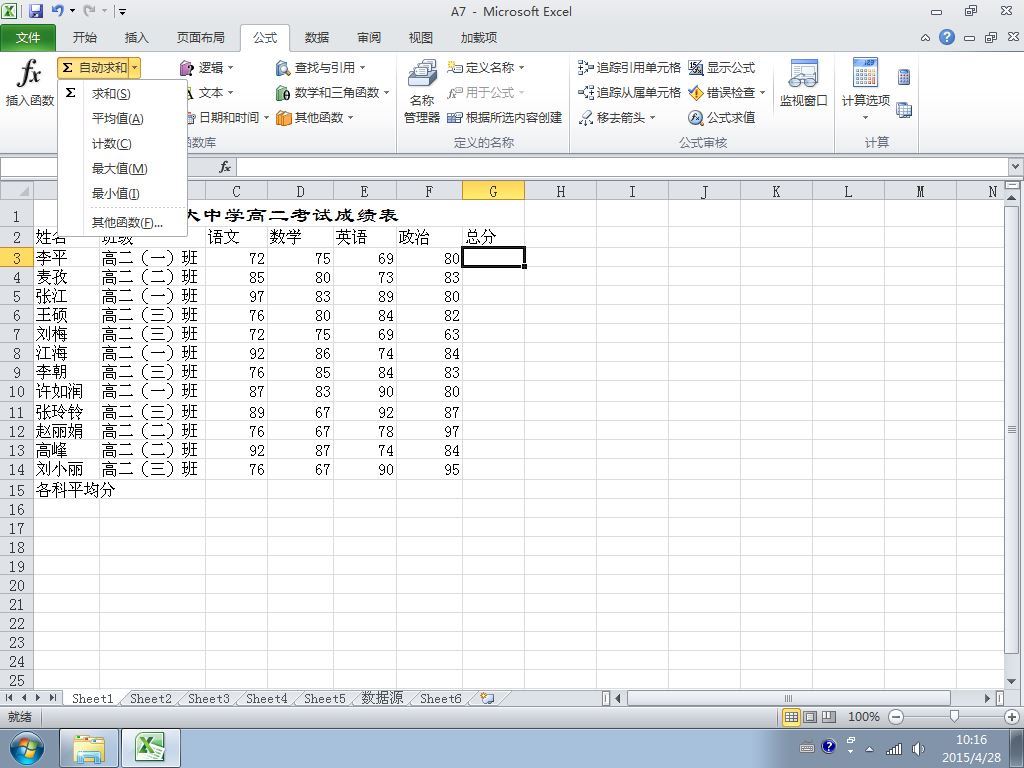Expand the formula bar
Image resolution: width=1024 pixels, height=768 pixels.
pyautogui.click(x=1016, y=167)
